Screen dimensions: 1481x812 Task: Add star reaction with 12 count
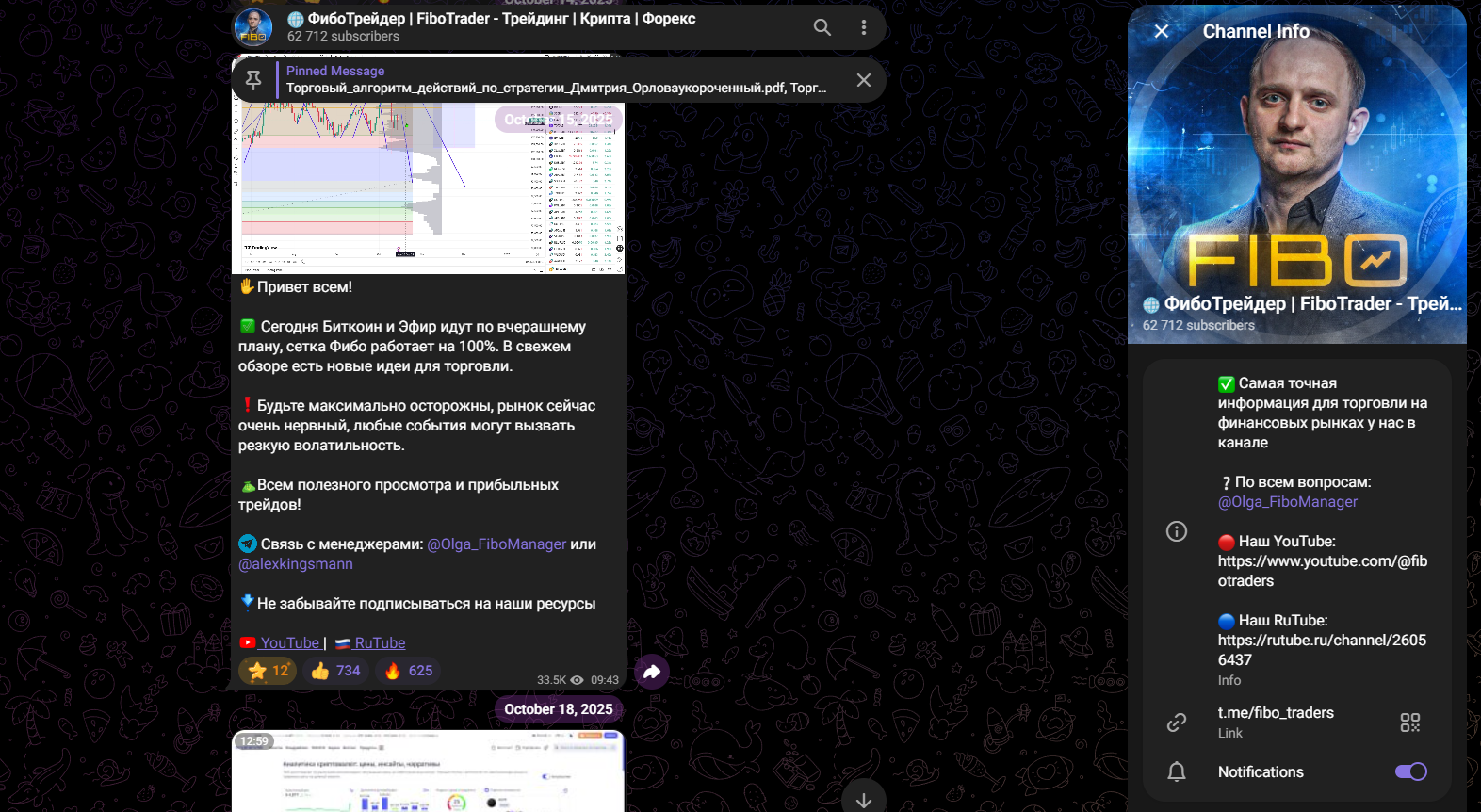269,671
